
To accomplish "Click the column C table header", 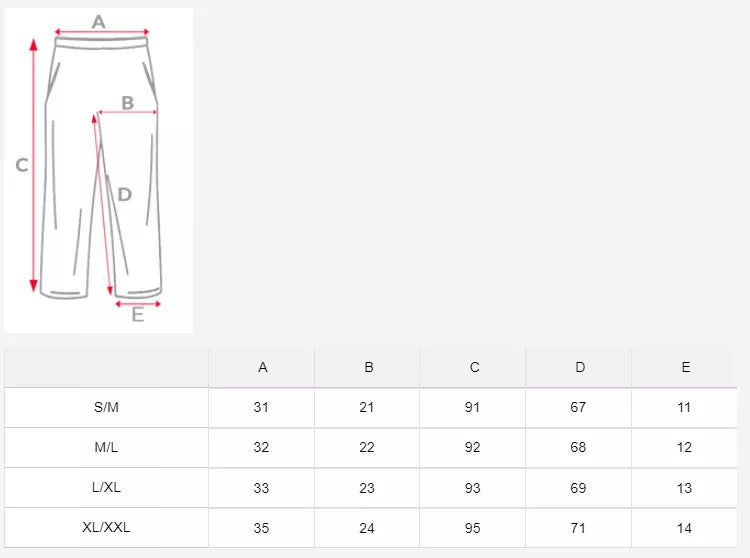I will 474,367.
